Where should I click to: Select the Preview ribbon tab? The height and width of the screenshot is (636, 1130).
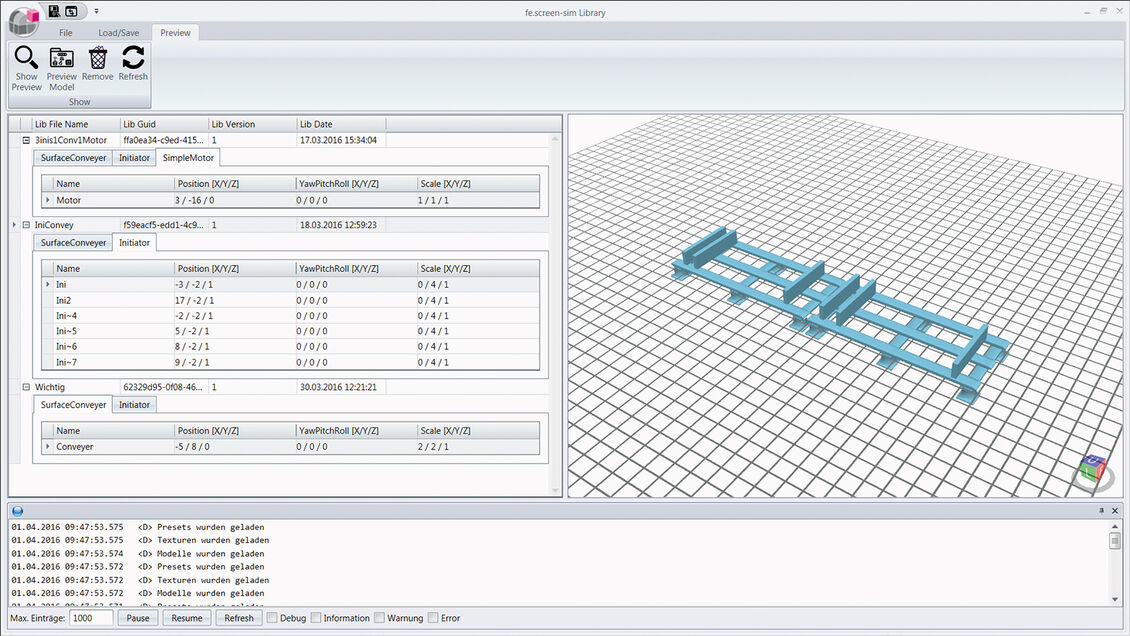[x=175, y=32]
